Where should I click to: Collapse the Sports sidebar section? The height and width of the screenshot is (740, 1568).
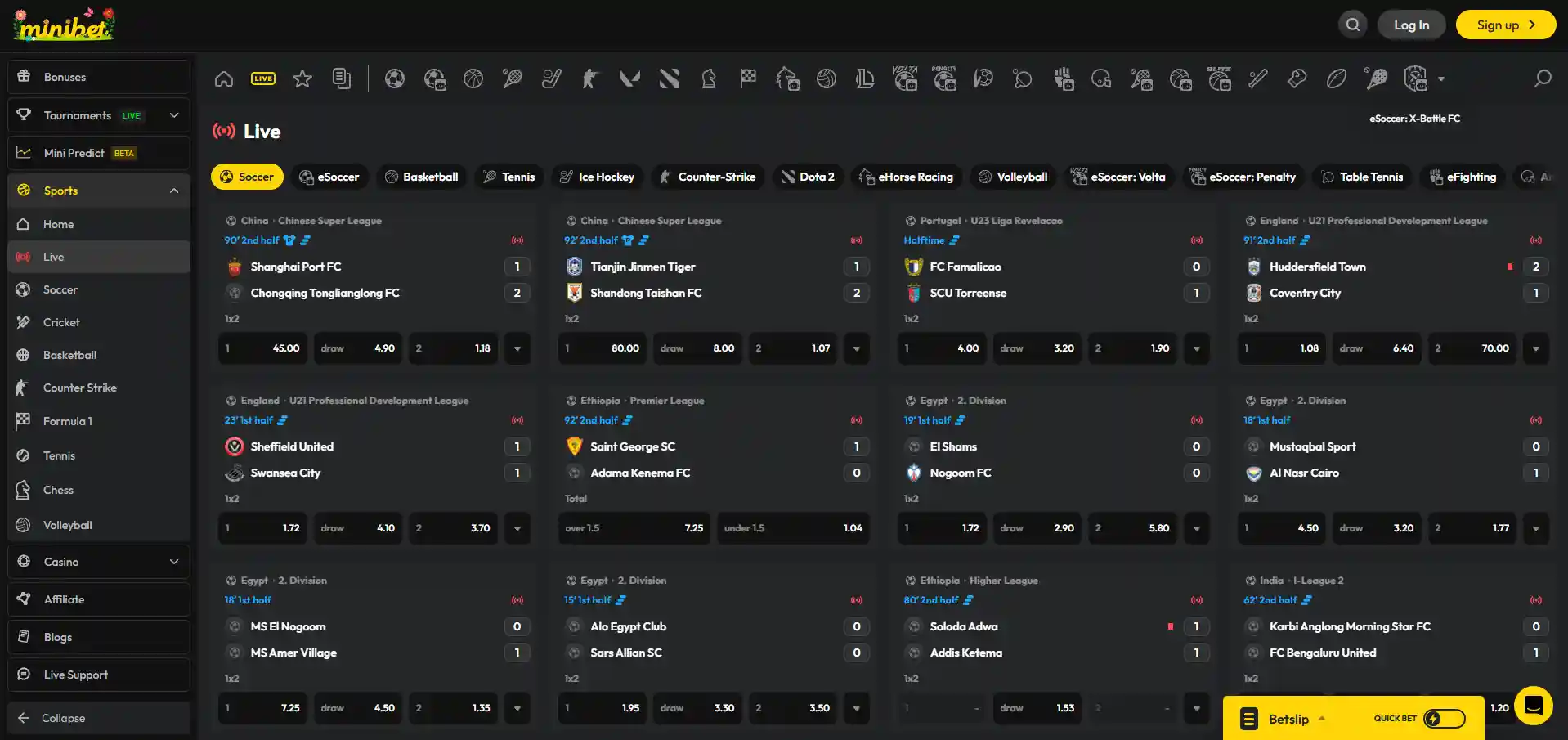click(174, 191)
